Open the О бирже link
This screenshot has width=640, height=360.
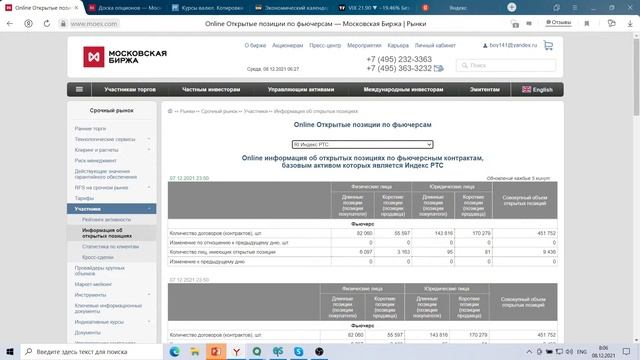tap(255, 45)
